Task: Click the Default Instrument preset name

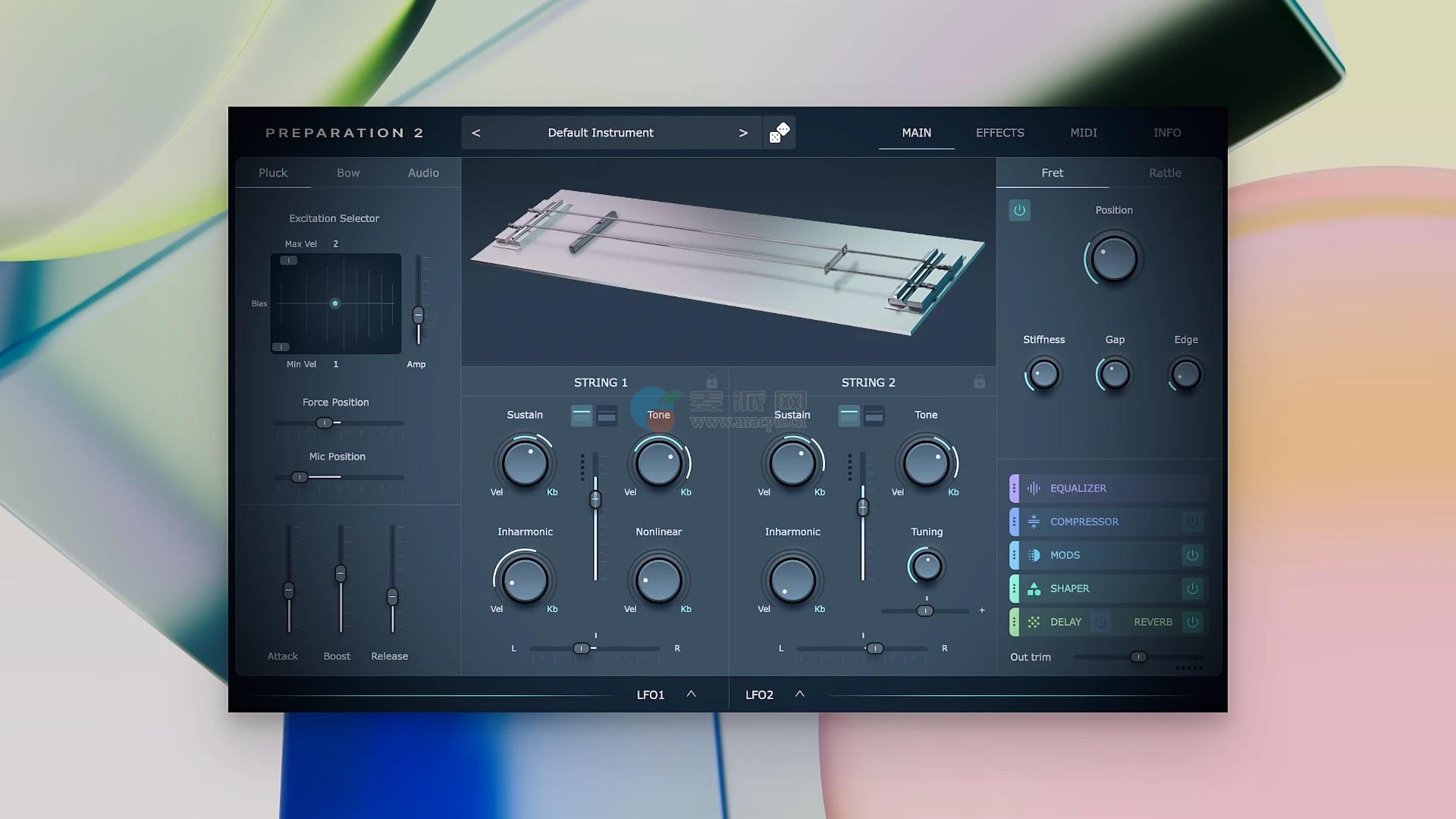Action: 601,133
